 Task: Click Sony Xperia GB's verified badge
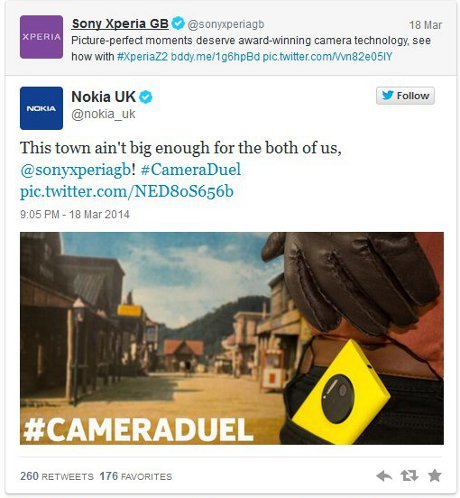(178, 23)
